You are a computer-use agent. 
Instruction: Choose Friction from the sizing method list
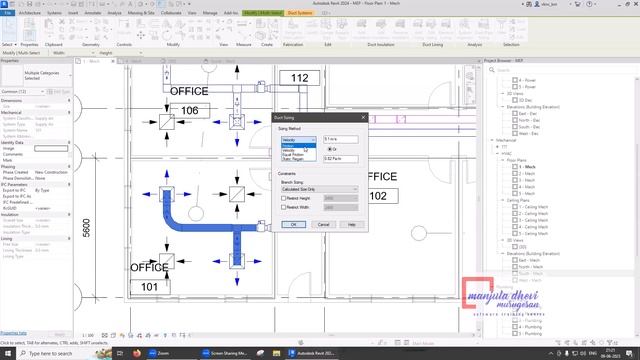(x=298, y=146)
